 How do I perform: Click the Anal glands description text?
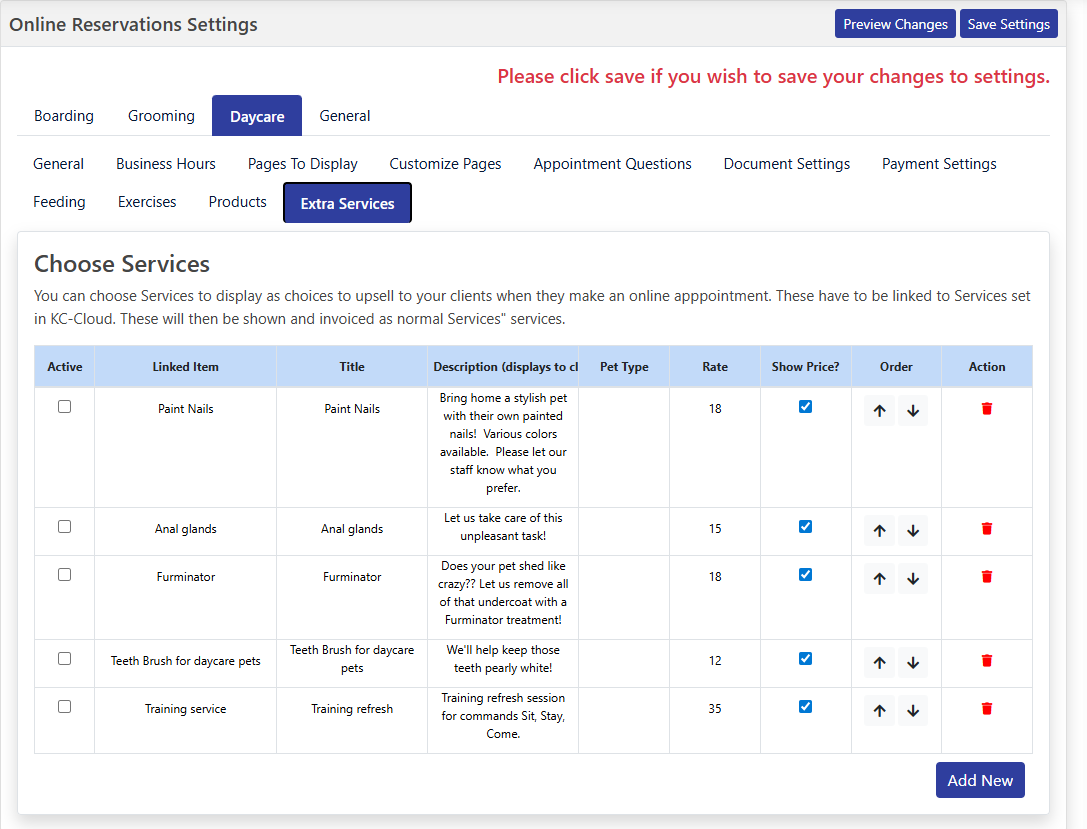(x=503, y=527)
